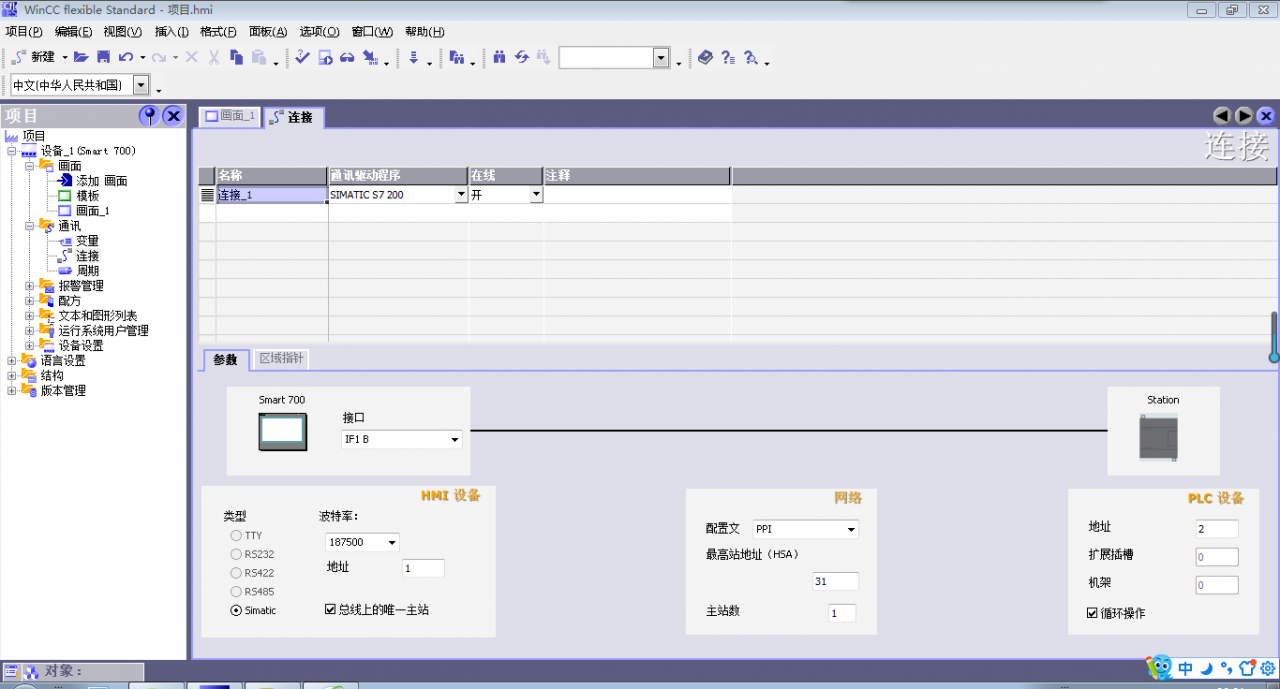Go to the previous editor tab arrow

click(x=1222, y=116)
